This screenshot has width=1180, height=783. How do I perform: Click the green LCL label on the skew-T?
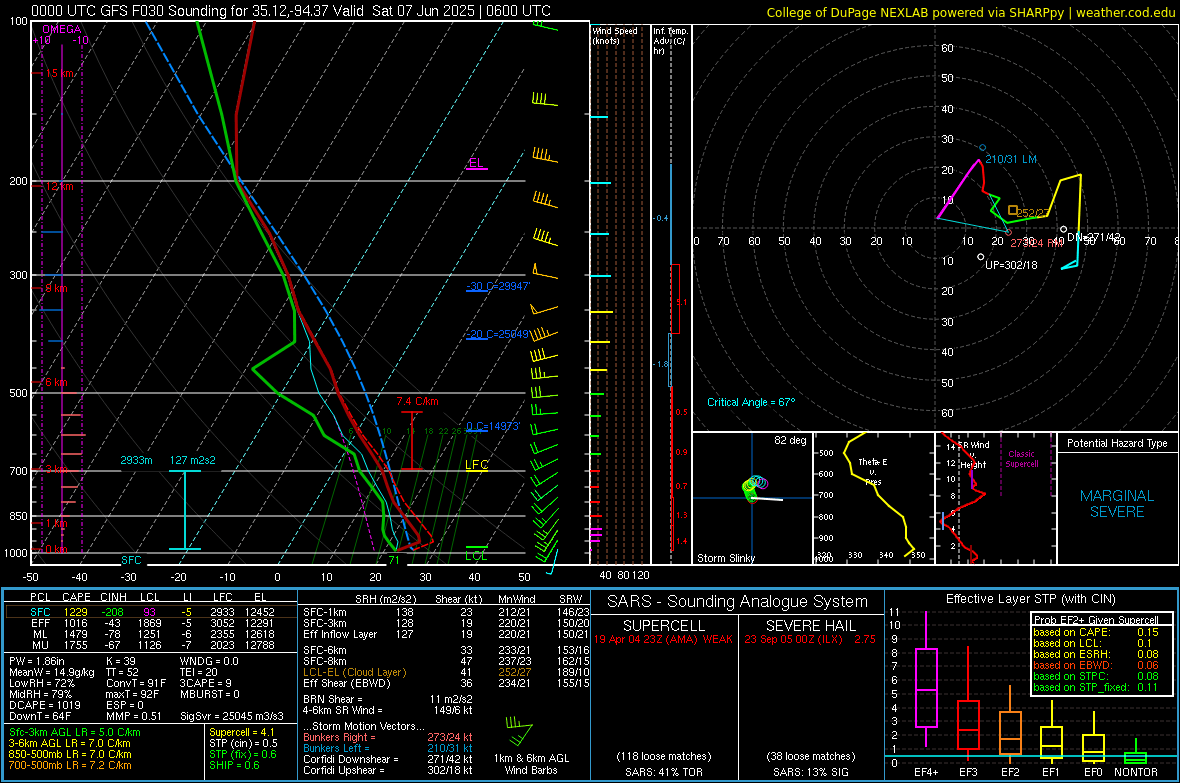(476, 556)
